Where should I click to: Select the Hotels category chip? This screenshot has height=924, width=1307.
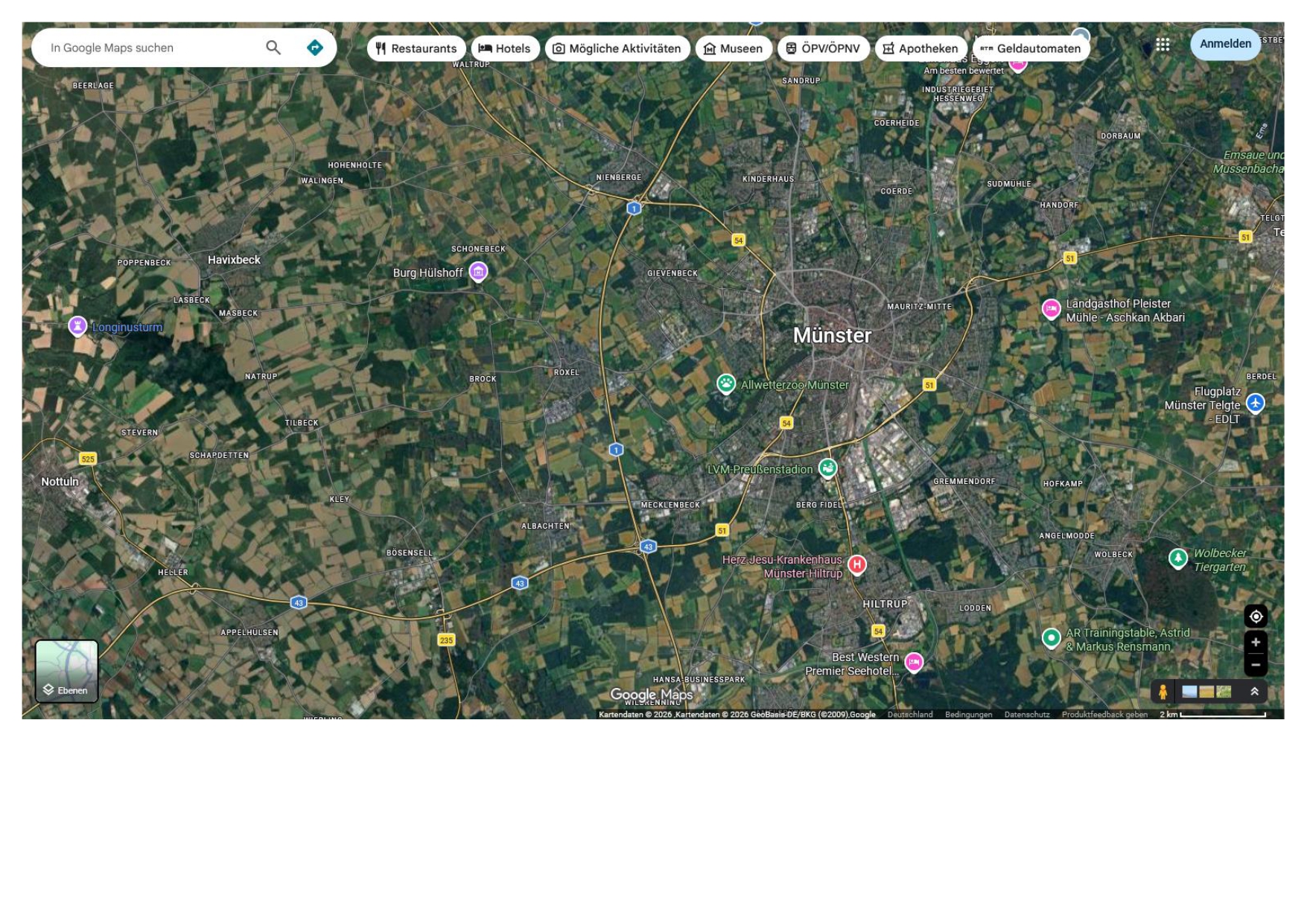tap(505, 48)
